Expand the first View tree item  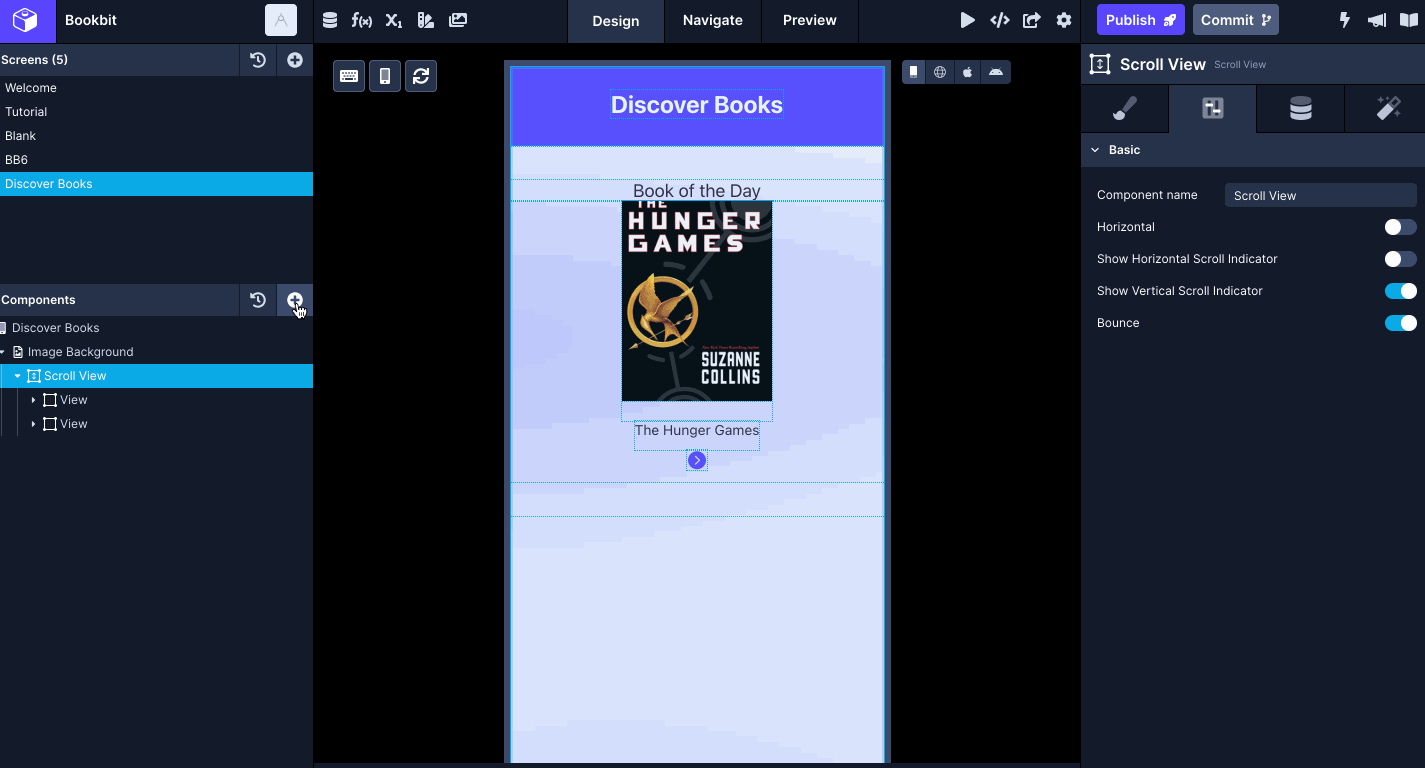click(x=33, y=400)
